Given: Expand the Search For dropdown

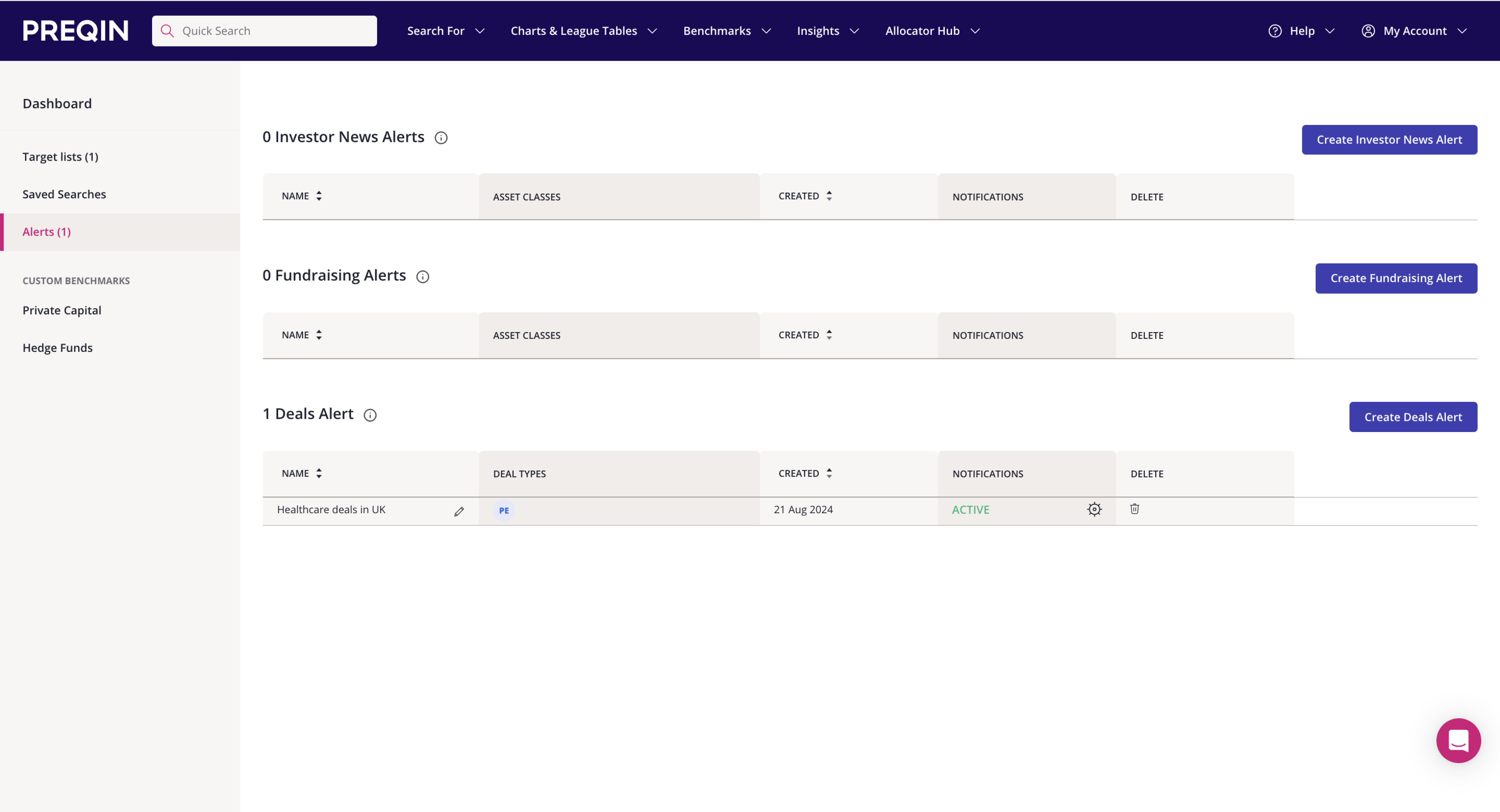Looking at the screenshot, I should [445, 31].
